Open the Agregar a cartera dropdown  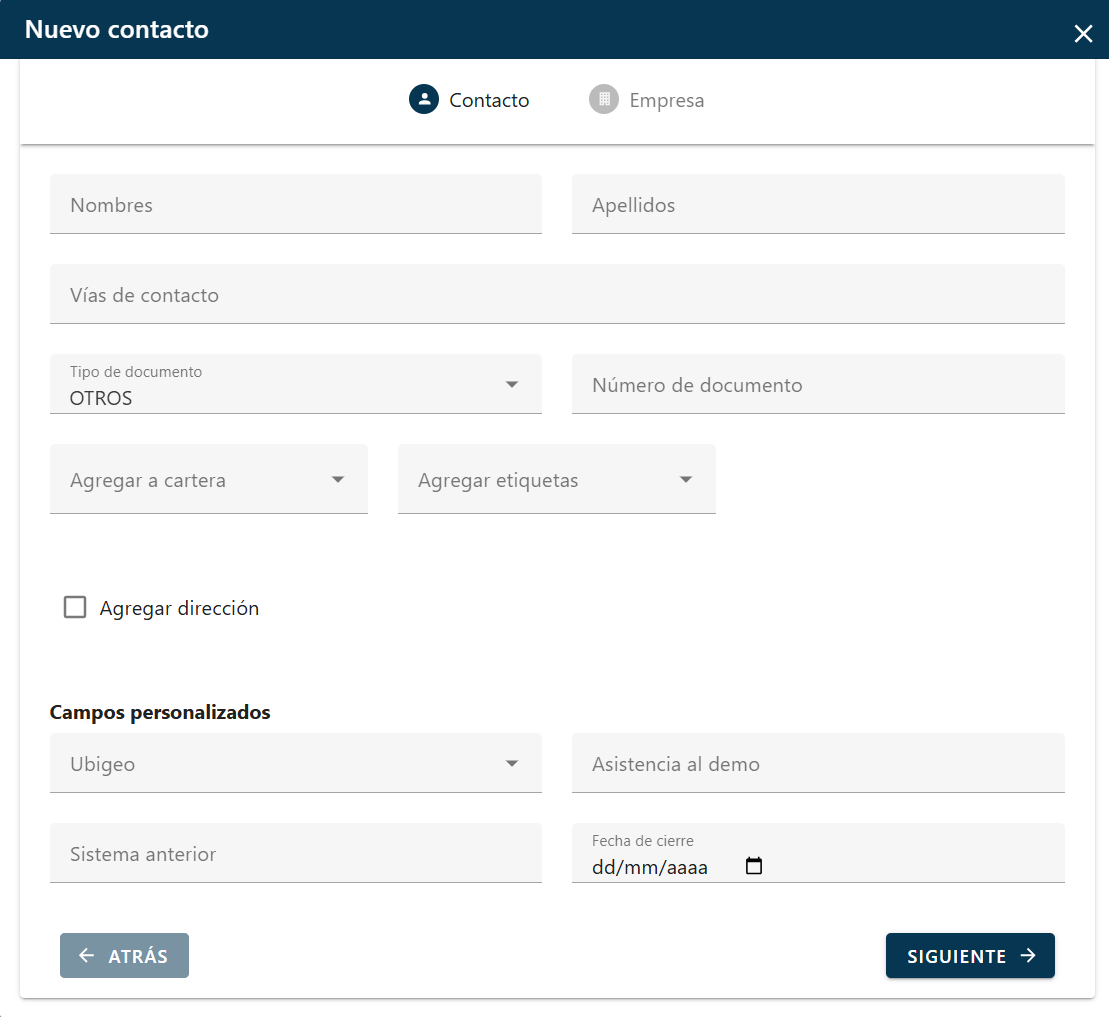(337, 480)
